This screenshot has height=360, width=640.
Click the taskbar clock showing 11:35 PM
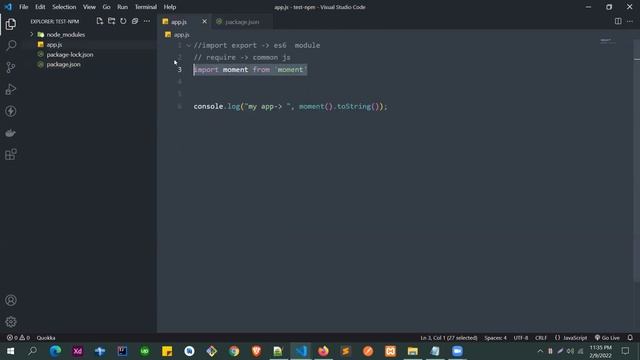(x=600, y=351)
